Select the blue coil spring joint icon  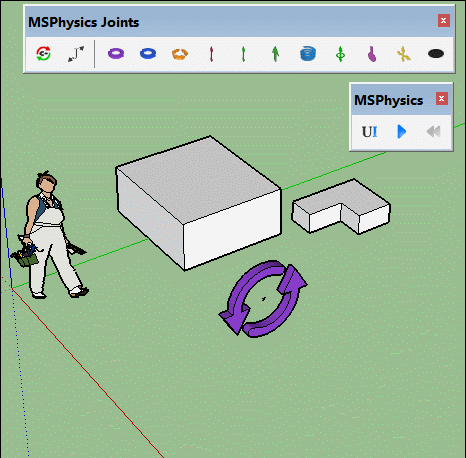point(308,54)
